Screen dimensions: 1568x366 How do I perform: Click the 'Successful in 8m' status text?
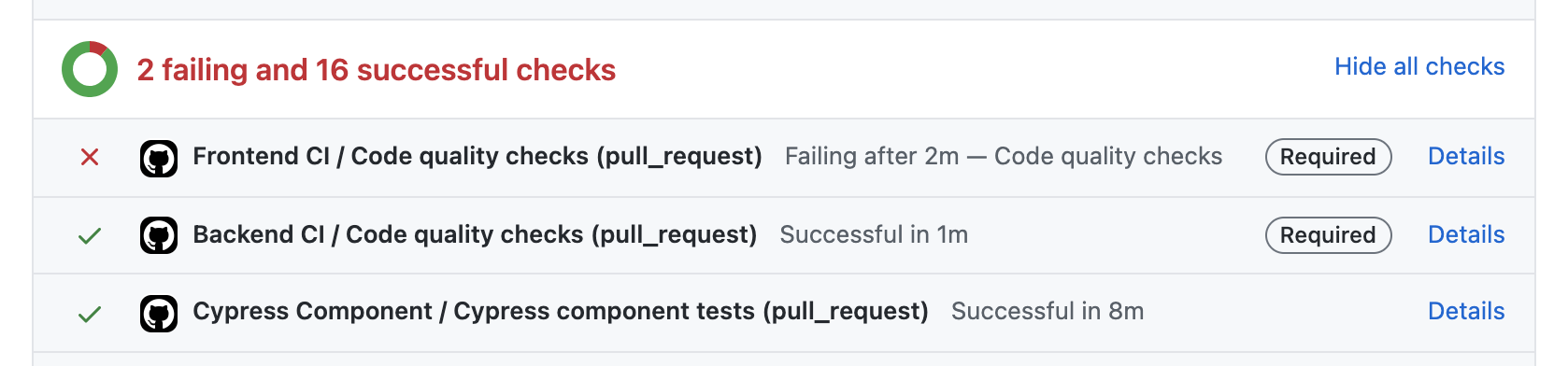click(x=1048, y=311)
